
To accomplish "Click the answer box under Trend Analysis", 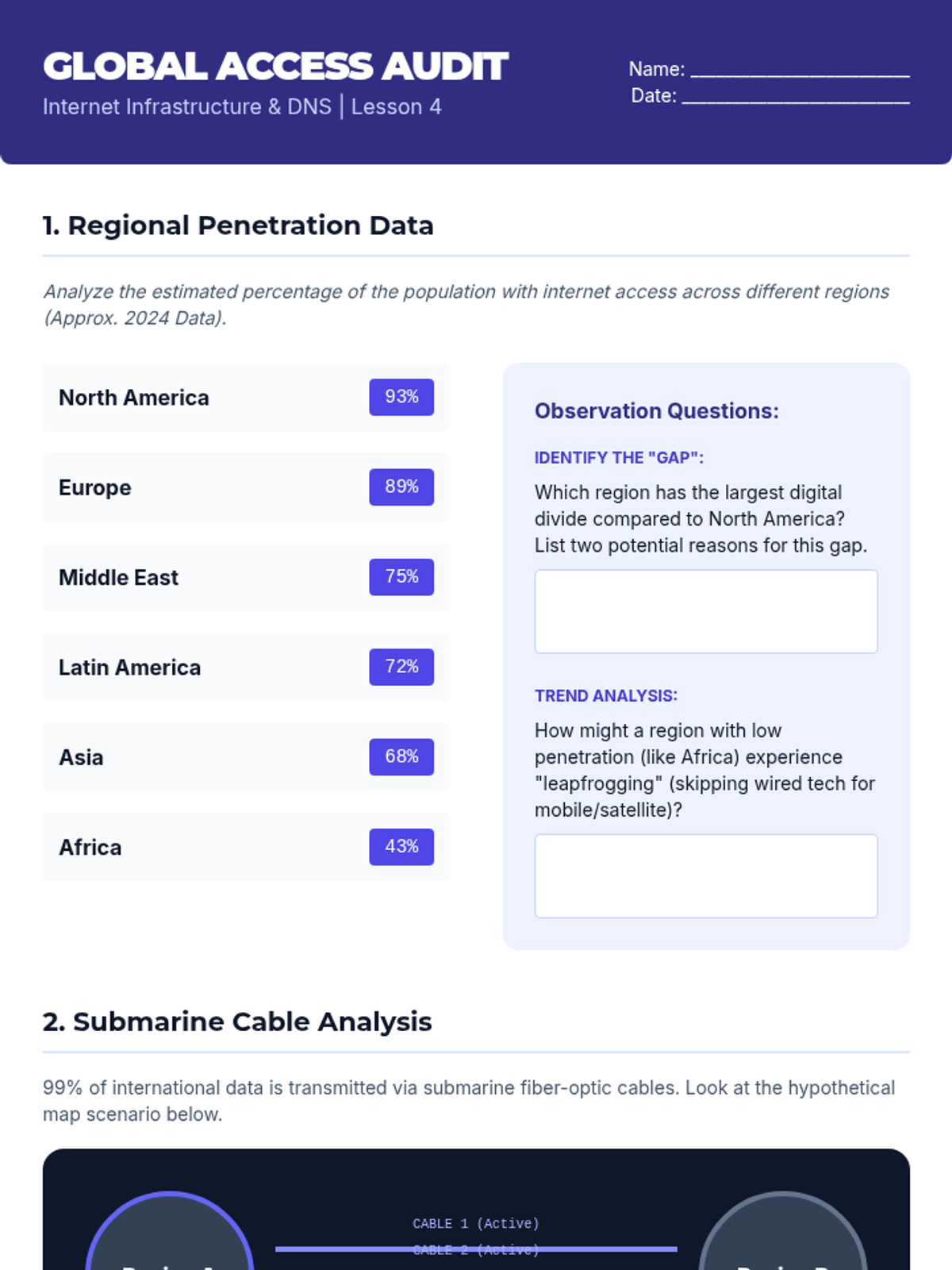I will click(x=706, y=876).
